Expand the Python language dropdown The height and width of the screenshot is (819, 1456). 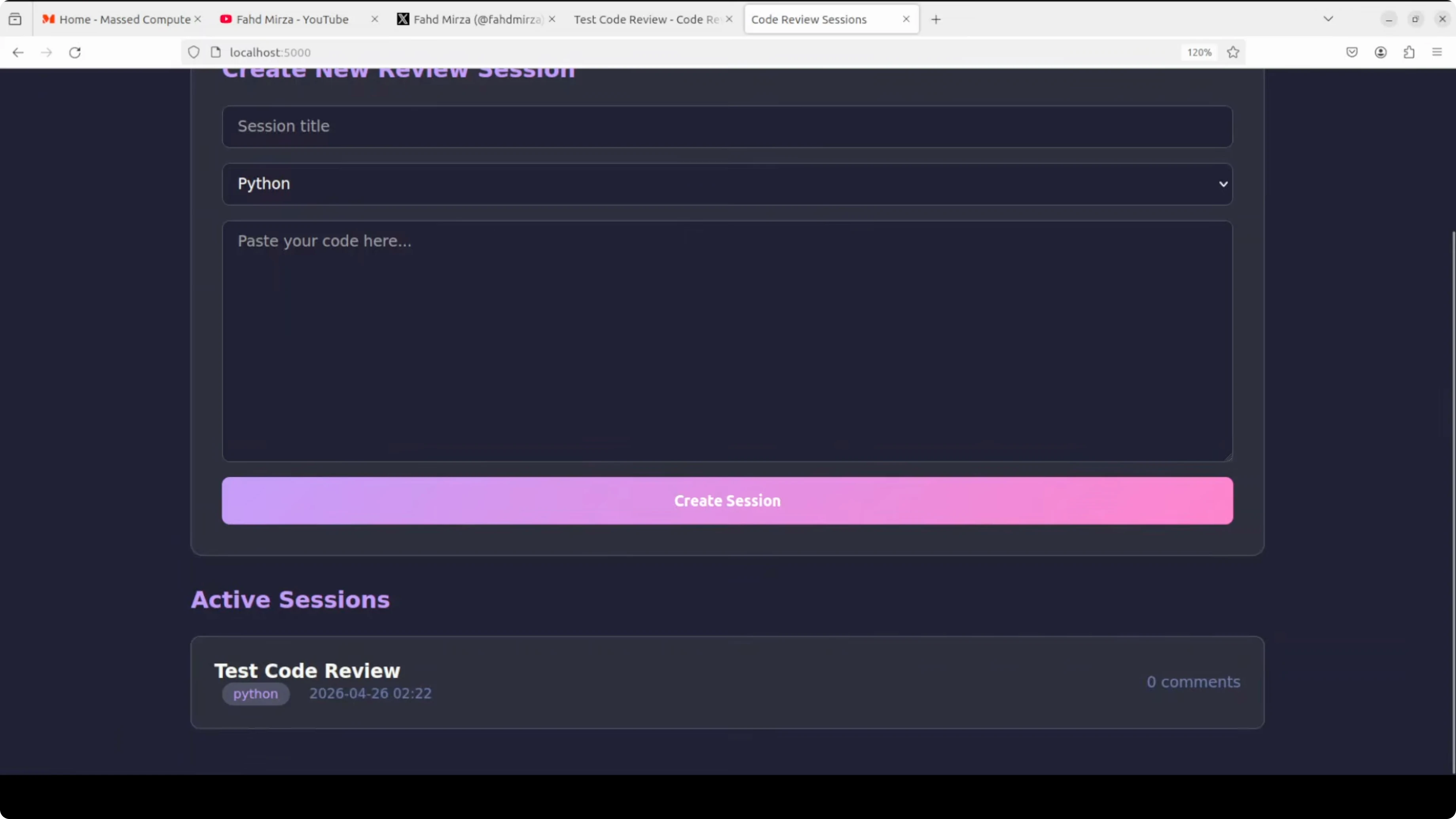727,184
